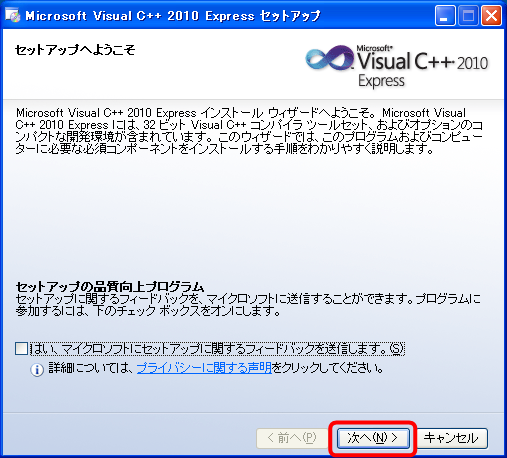Open the プライバシーに関する声明 link
This screenshot has height=458, width=507.
tap(204, 368)
